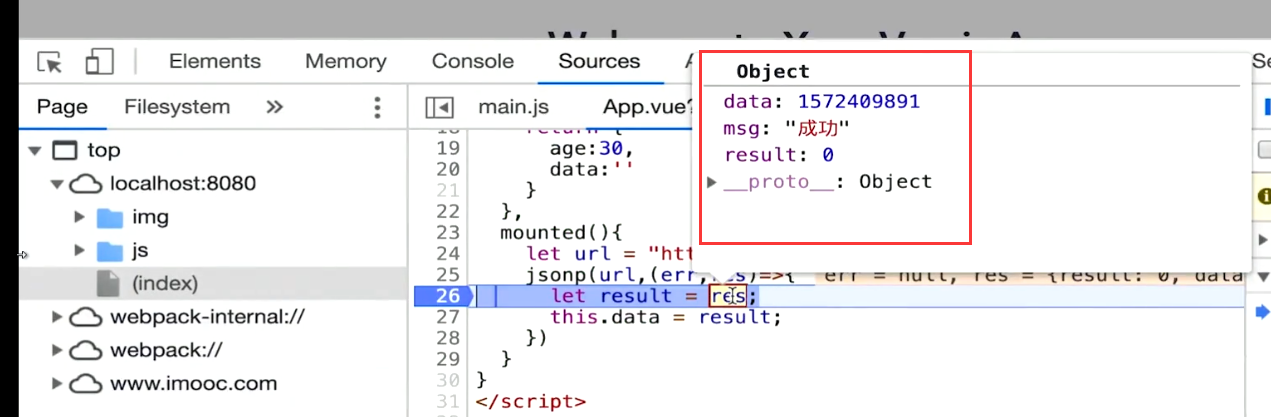Click the cloud icon beside www.imooc.com

coord(87,383)
